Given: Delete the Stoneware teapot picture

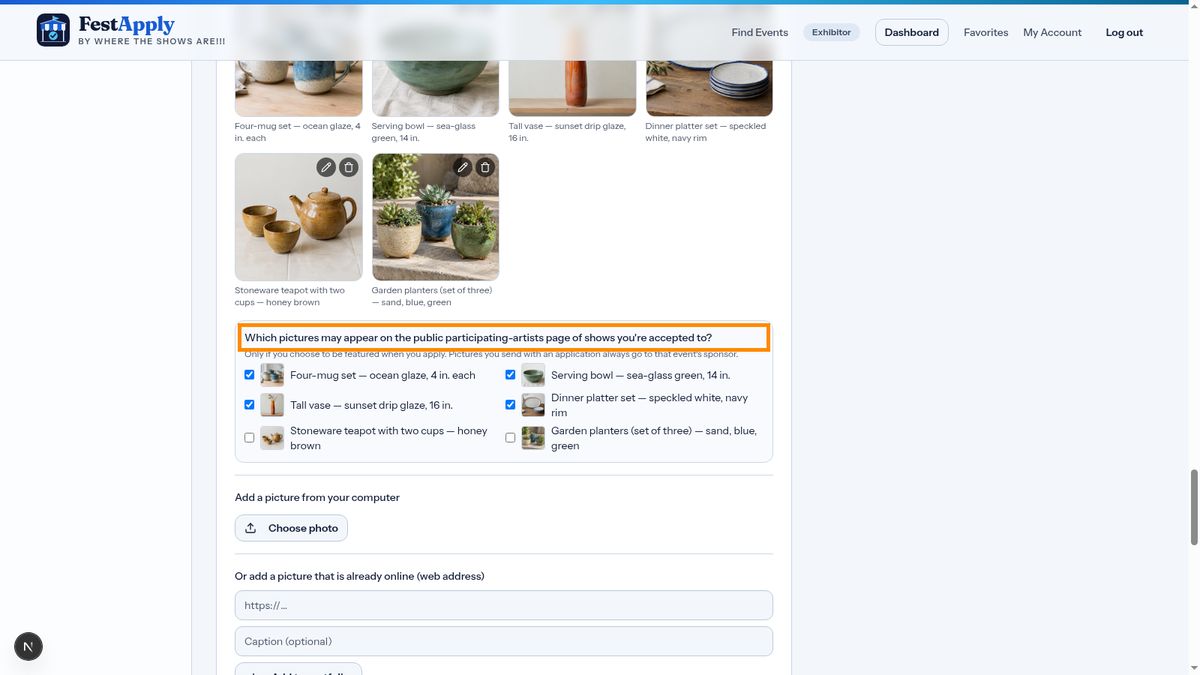Looking at the screenshot, I should click(x=348, y=167).
